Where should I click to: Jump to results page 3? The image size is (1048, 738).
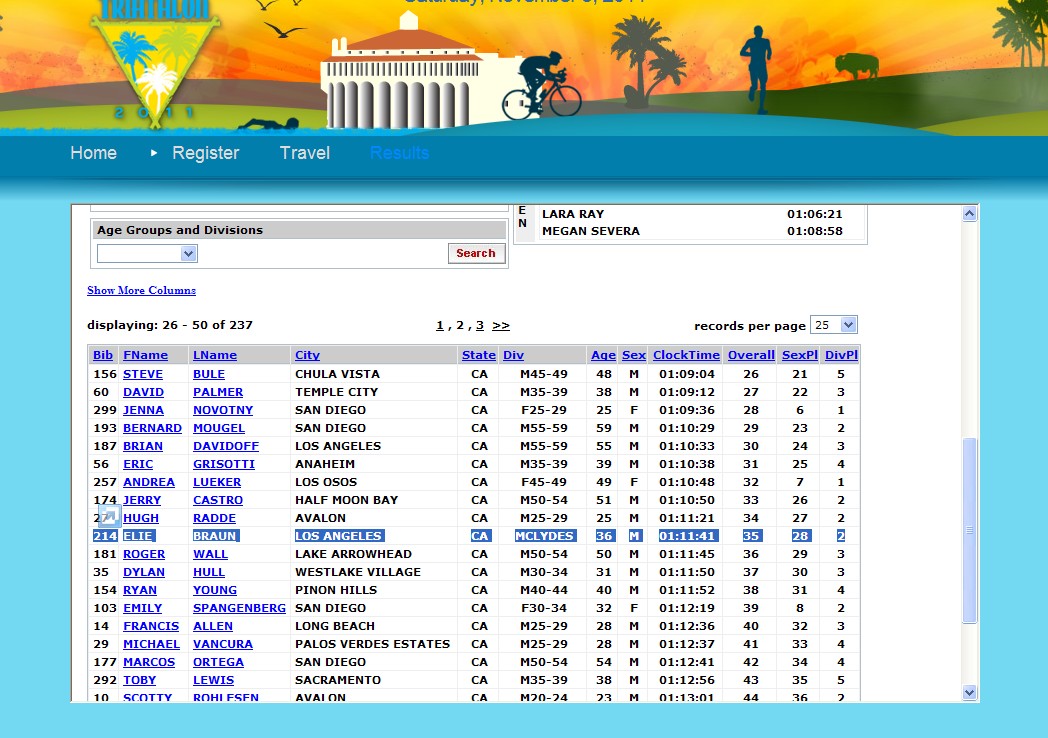(x=480, y=326)
